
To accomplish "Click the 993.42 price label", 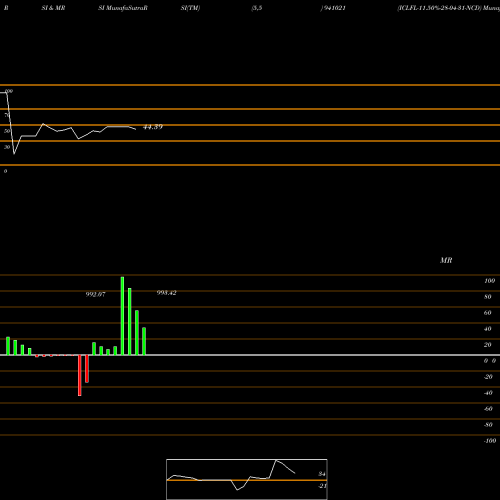I will pyautogui.click(x=166, y=293).
